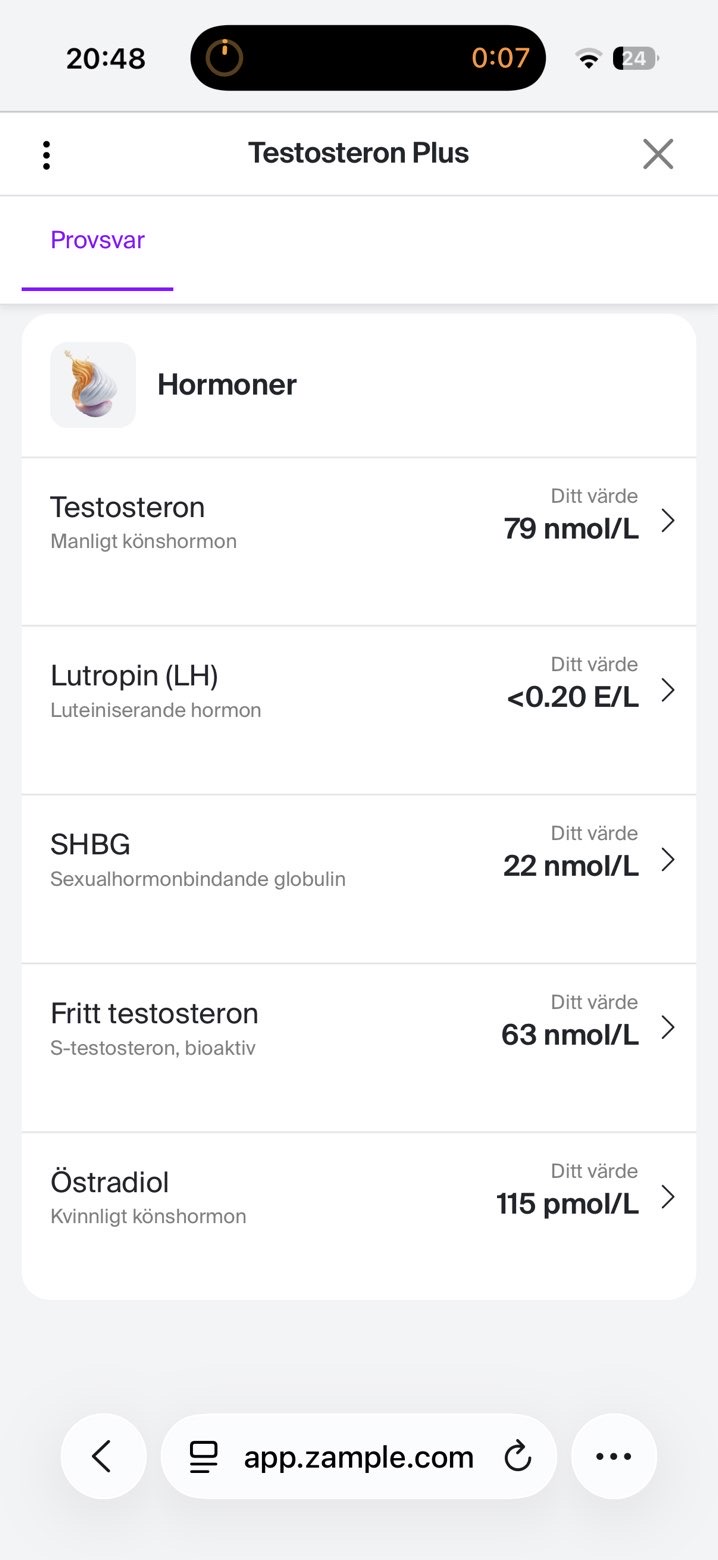The width and height of the screenshot is (718, 1560).
Task: Select the Provsvar tab
Action: pyautogui.click(x=98, y=240)
